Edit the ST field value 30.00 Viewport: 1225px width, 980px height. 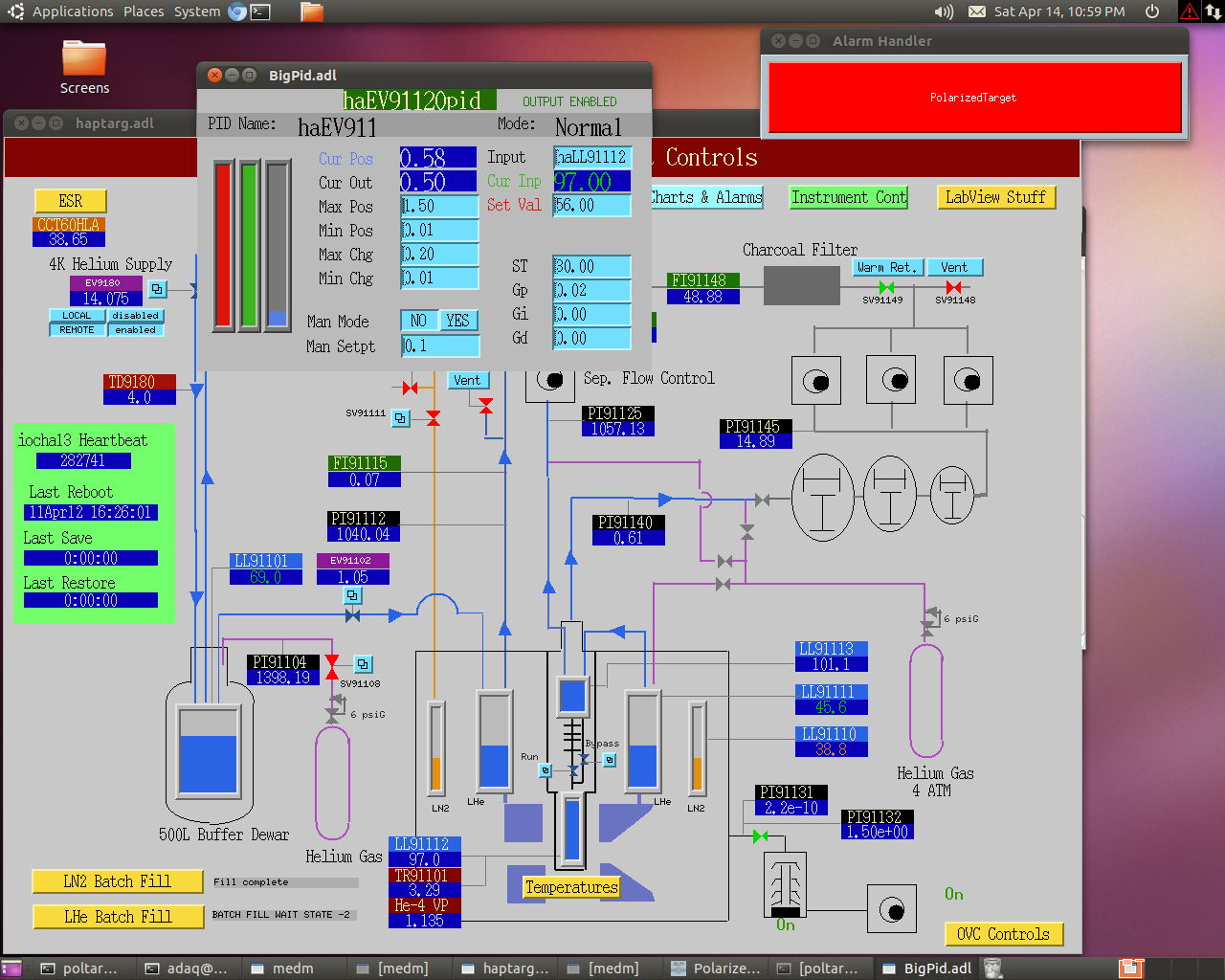coord(592,266)
